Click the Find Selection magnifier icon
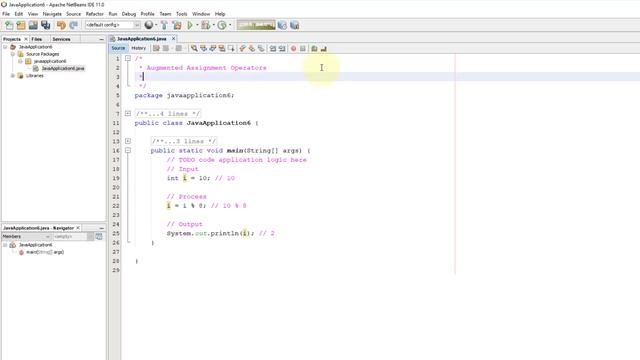 tap(194, 49)
